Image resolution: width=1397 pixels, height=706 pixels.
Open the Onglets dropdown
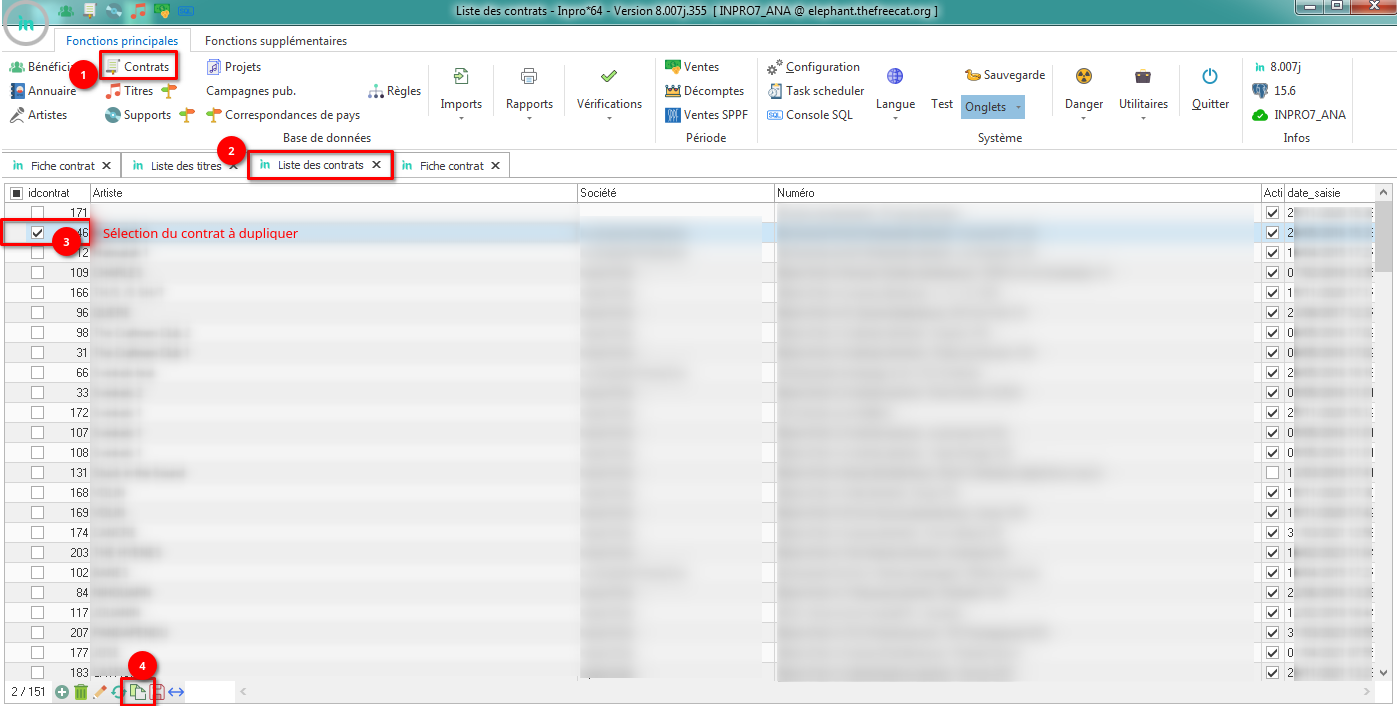click(993, 107)
